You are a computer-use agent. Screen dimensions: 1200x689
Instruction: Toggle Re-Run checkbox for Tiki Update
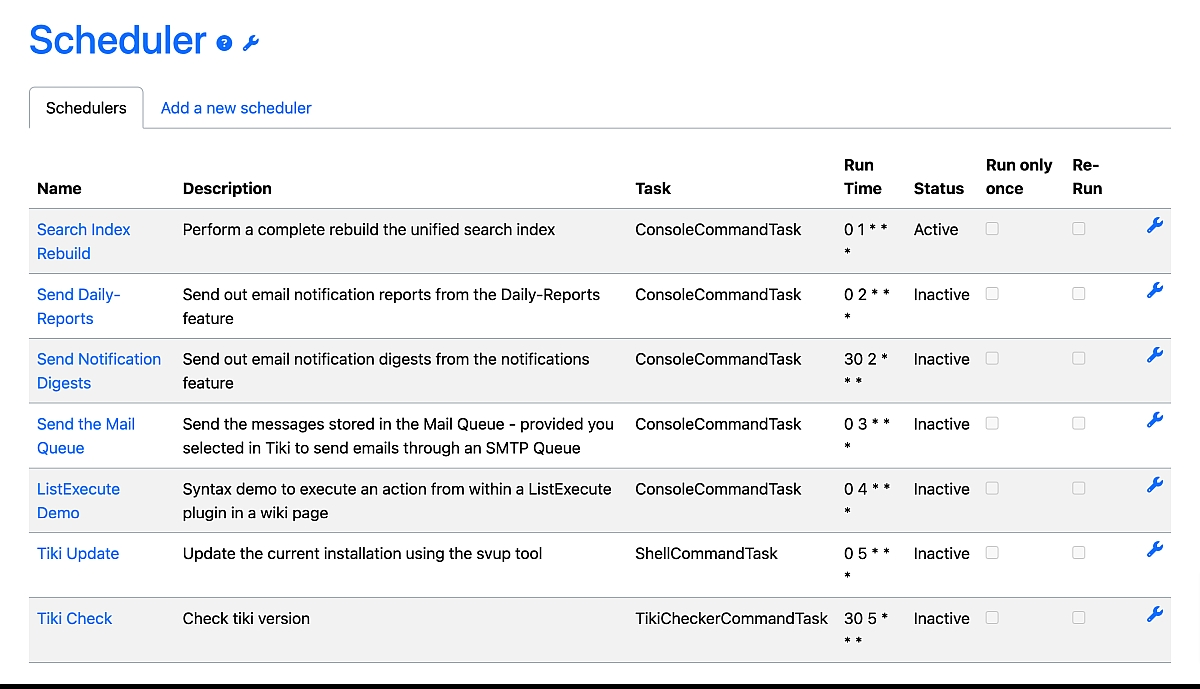(x=1078, y=553)
